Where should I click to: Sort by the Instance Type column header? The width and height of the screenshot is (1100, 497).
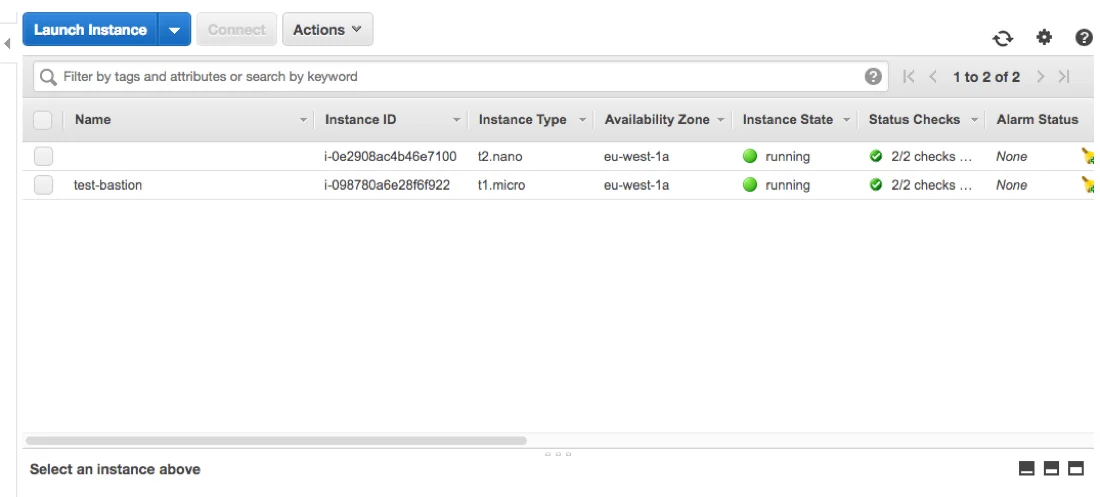click(x=522, y=119)
